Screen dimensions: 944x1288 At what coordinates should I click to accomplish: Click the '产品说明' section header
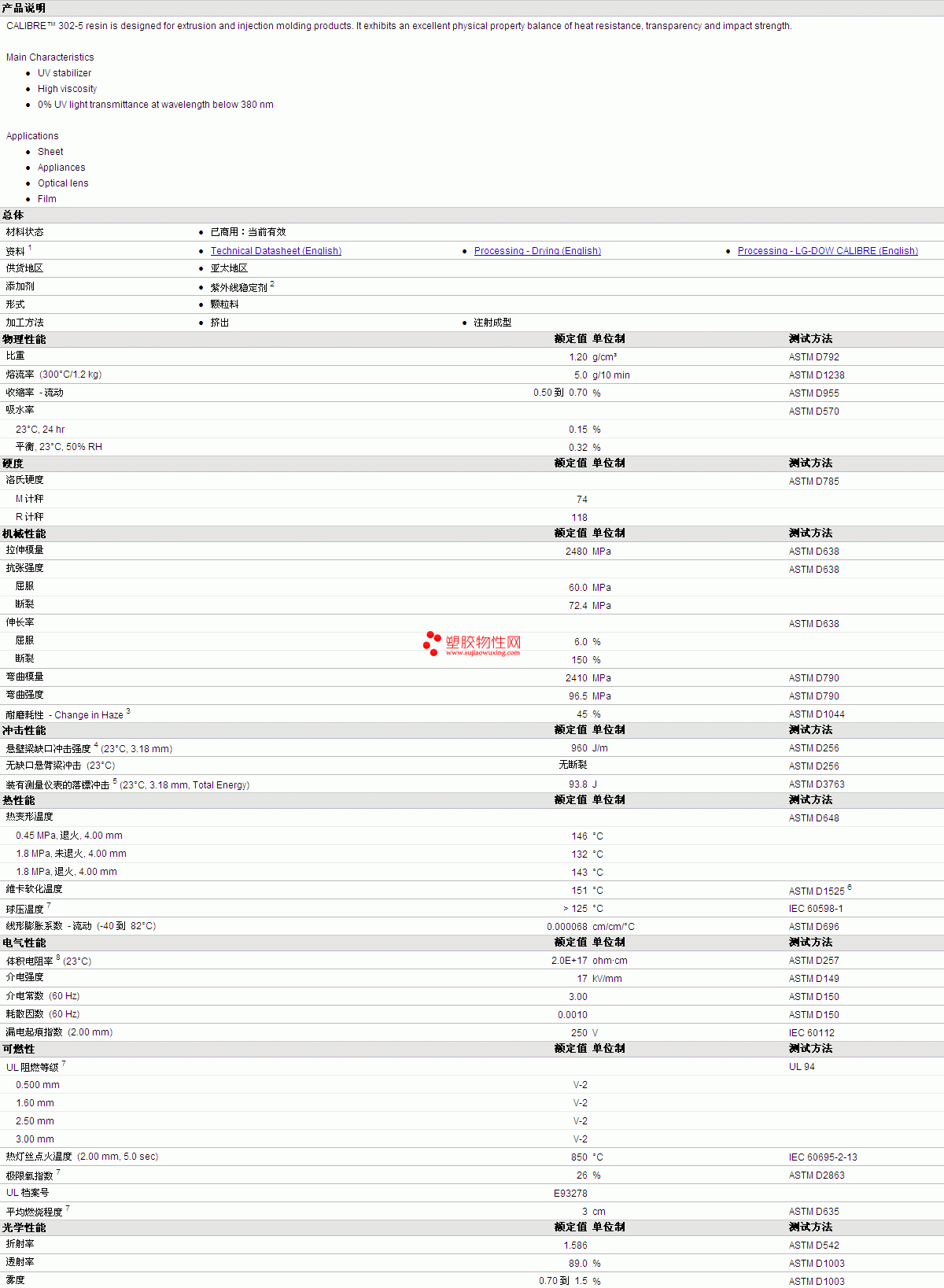[x=24, y=8]
